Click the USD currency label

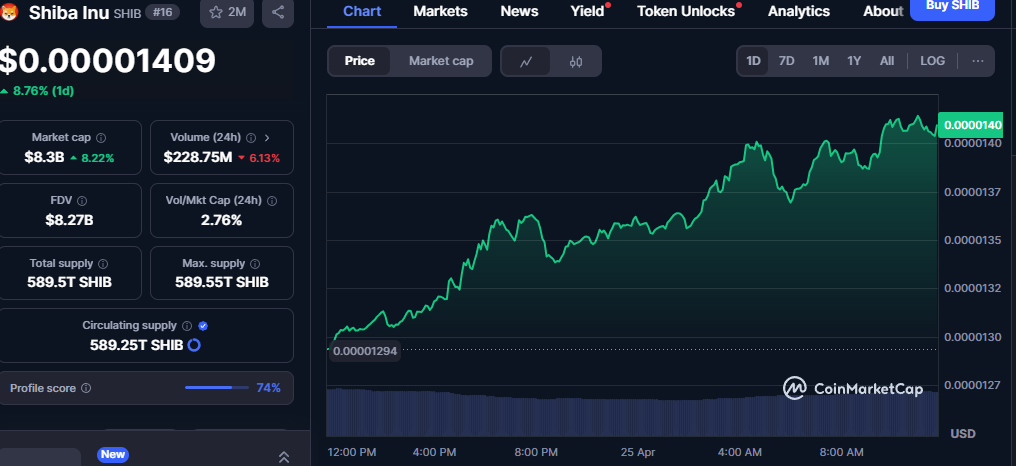coord(962,434)
